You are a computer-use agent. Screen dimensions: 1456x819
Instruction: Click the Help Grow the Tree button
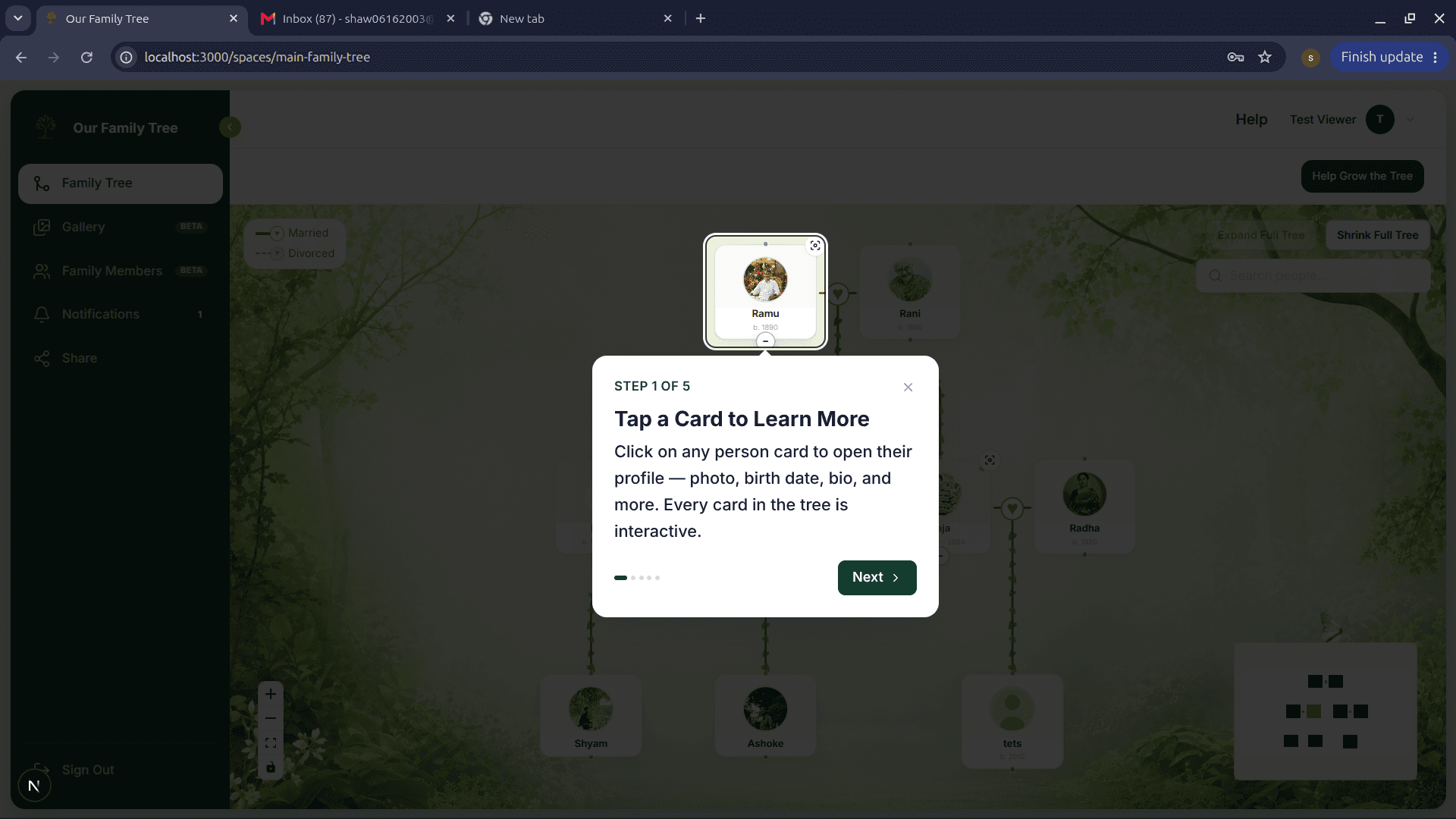(x=1362, y=176)
